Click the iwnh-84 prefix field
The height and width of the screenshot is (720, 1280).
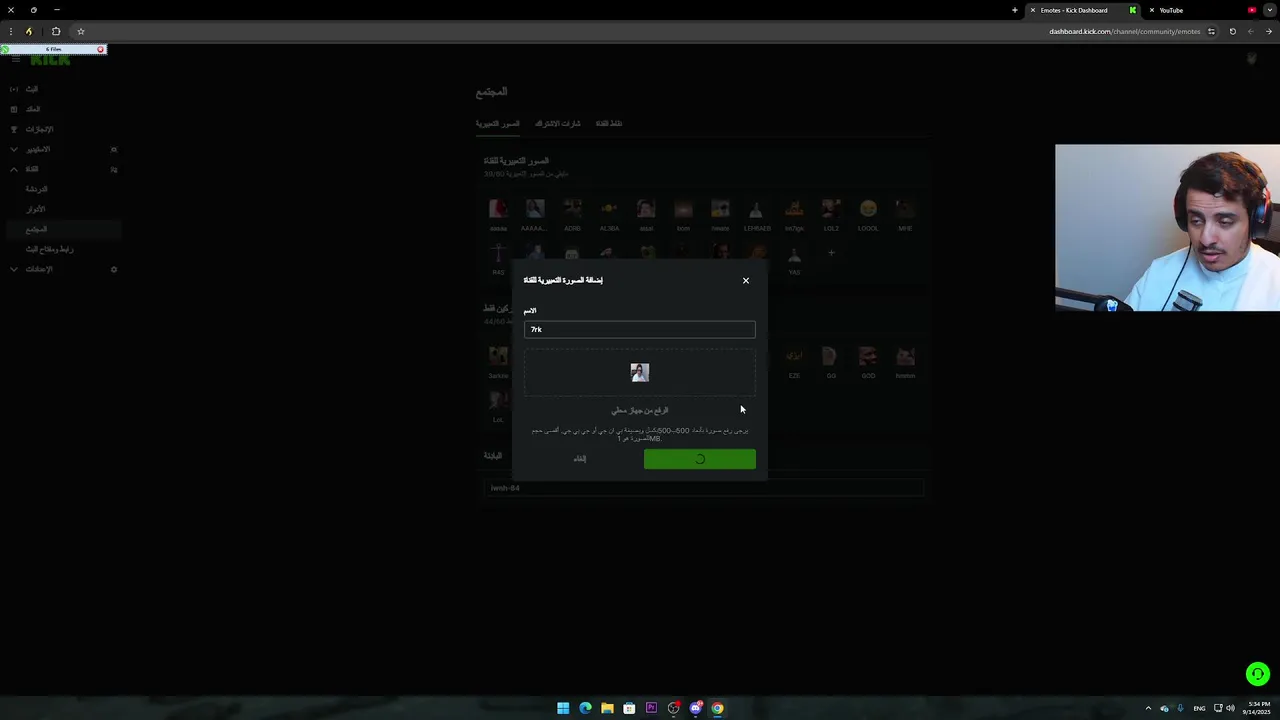pyautogui.click(x=704, y=488)
